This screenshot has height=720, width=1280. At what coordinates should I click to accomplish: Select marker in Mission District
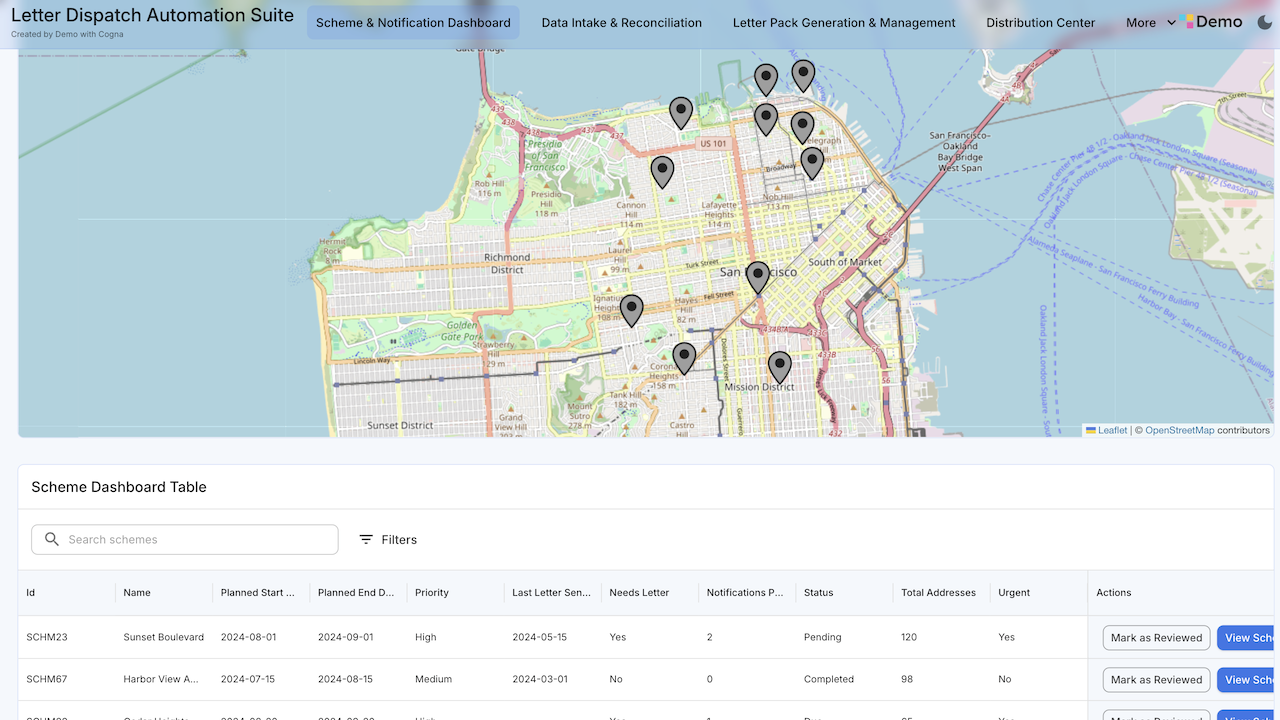coord(780,368)
